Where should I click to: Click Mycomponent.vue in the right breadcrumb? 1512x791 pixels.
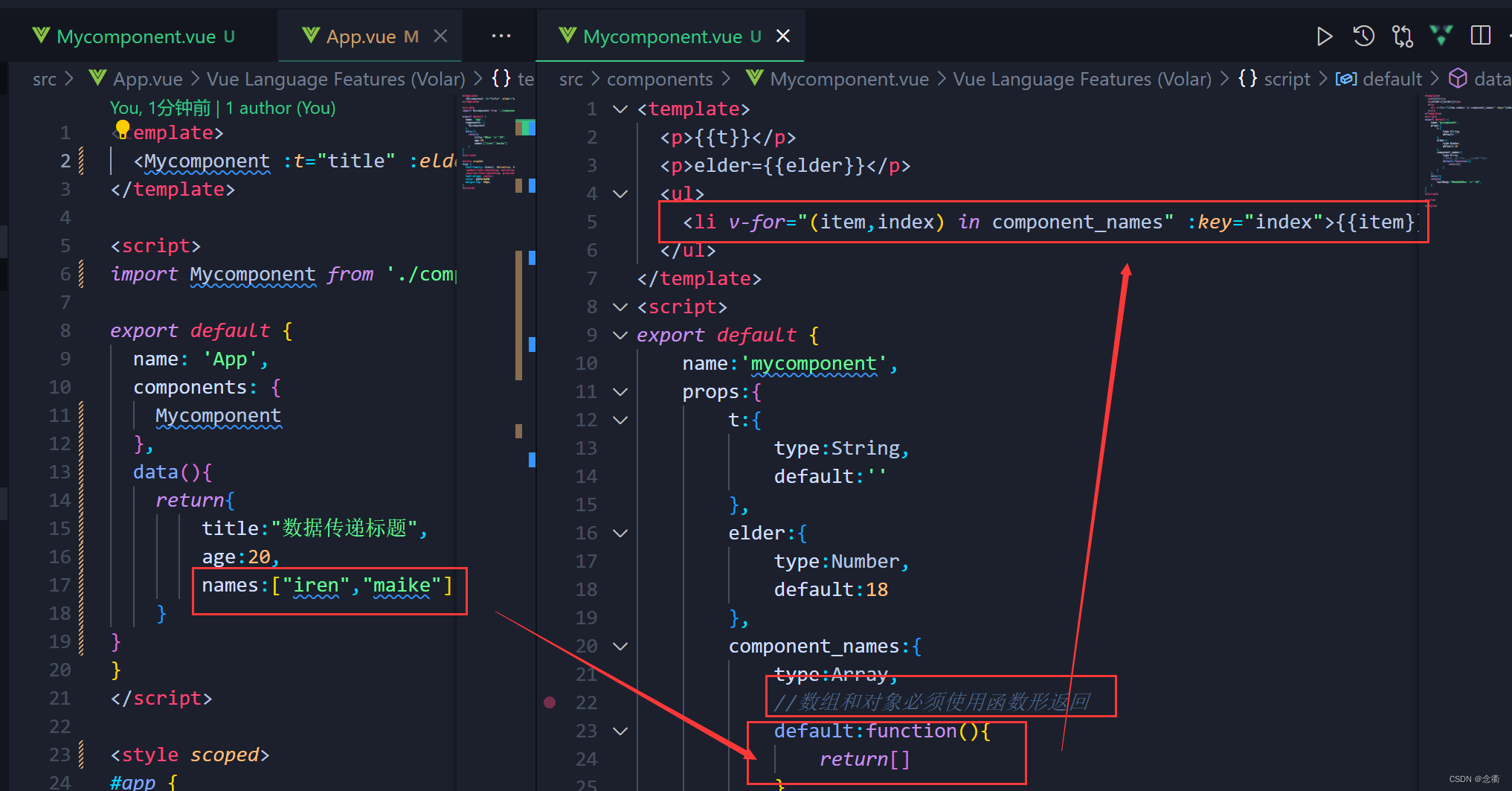849,79
